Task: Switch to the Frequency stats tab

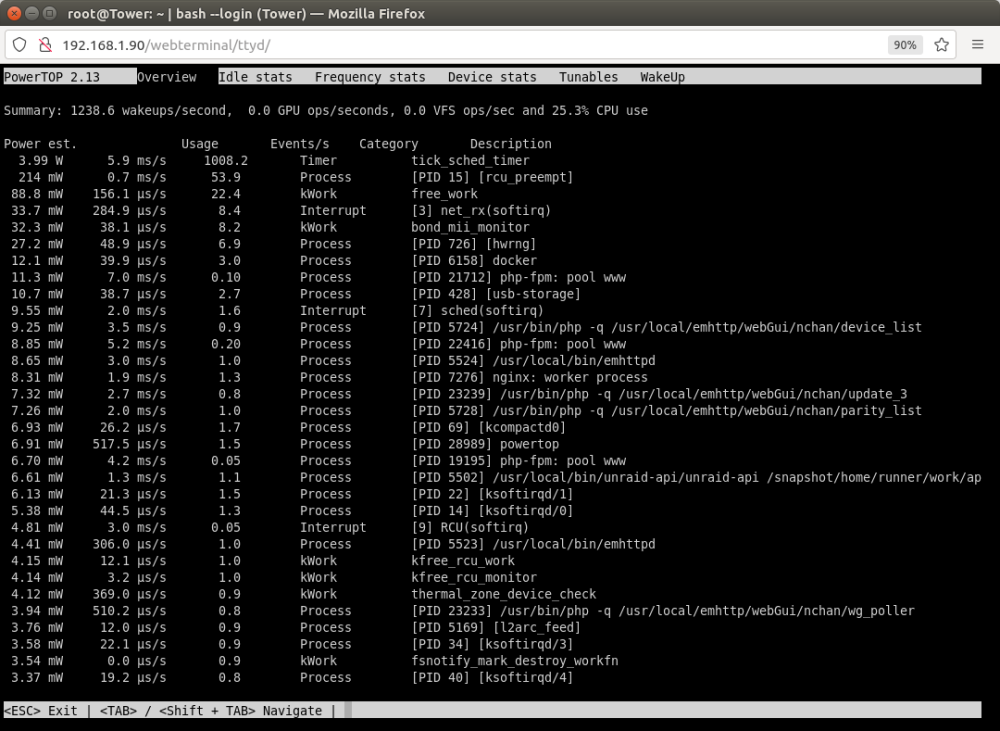Action: click(x=370, y=77)
